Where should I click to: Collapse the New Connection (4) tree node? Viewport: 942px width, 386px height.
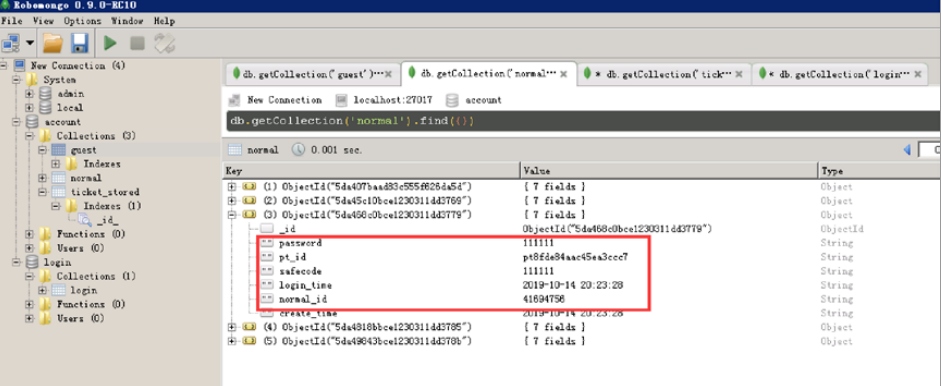(4, 65)
